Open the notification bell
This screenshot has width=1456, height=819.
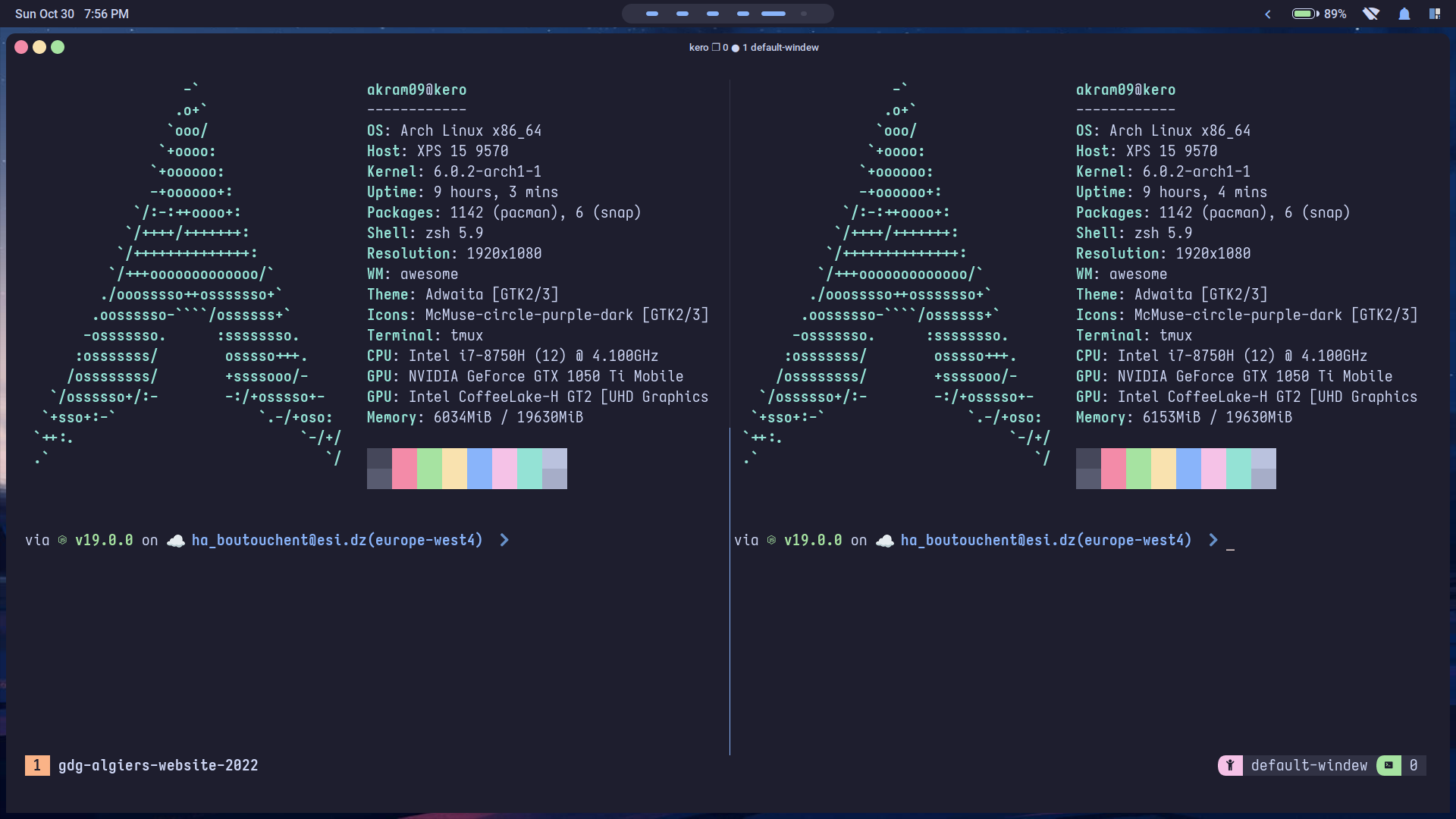[1404, 14]
